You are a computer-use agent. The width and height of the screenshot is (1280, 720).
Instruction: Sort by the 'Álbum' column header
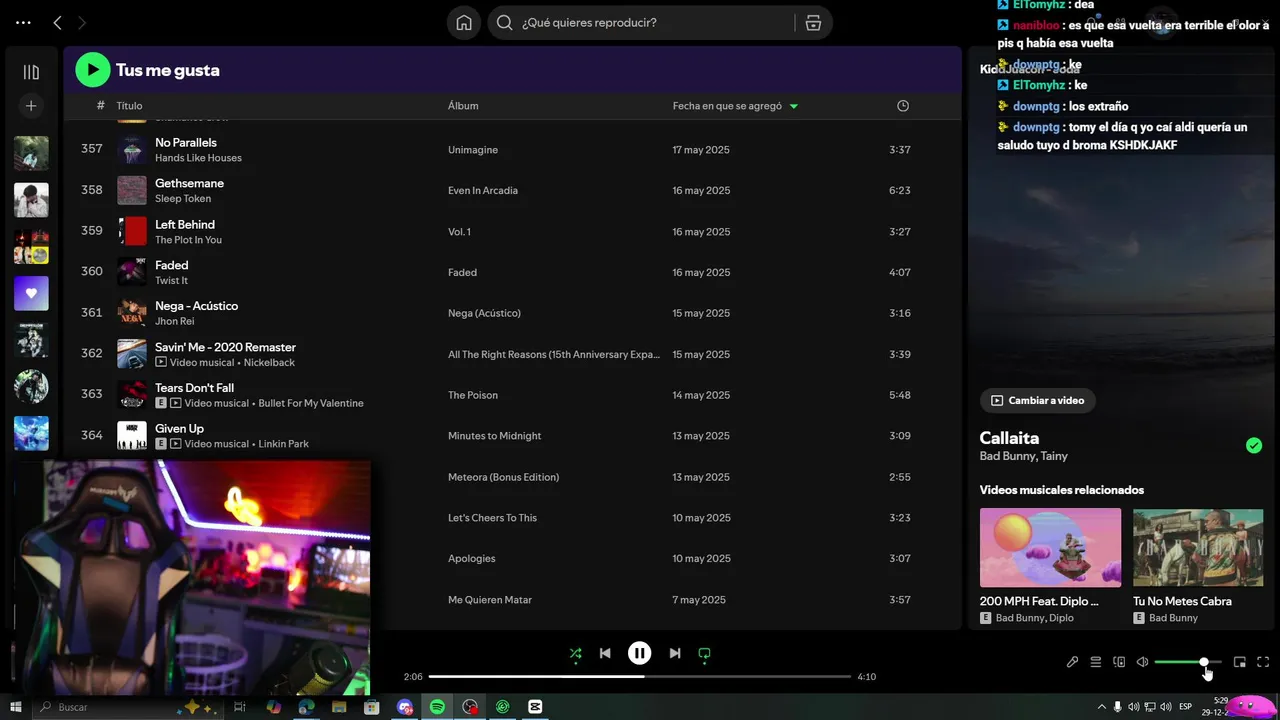tap(463, 105)
